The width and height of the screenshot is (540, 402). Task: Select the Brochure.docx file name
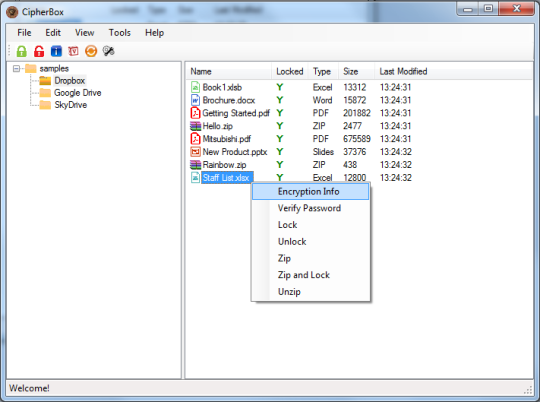[229, 100]
